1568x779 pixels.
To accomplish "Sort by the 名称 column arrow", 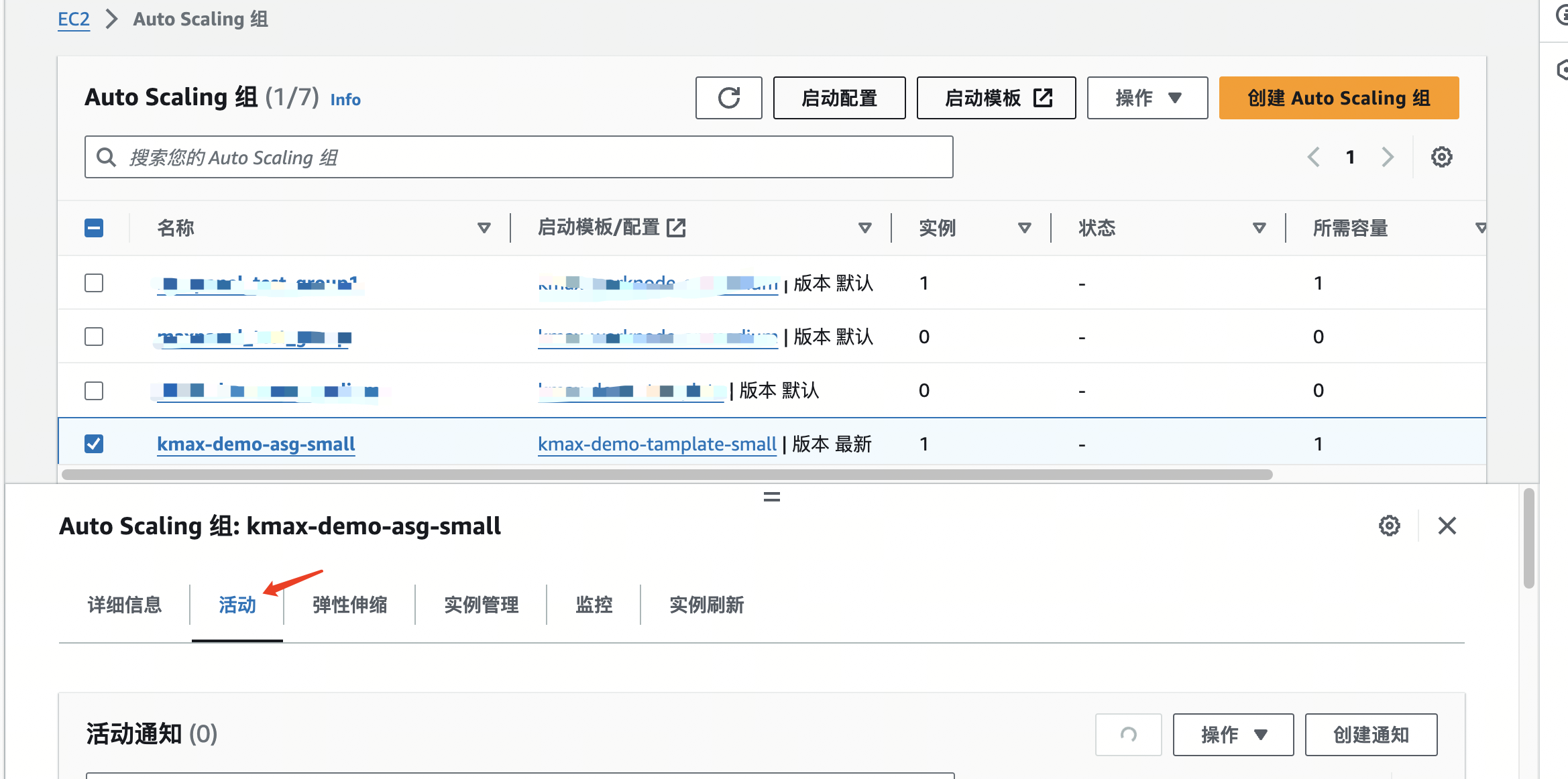I will [x=484, y=228].
